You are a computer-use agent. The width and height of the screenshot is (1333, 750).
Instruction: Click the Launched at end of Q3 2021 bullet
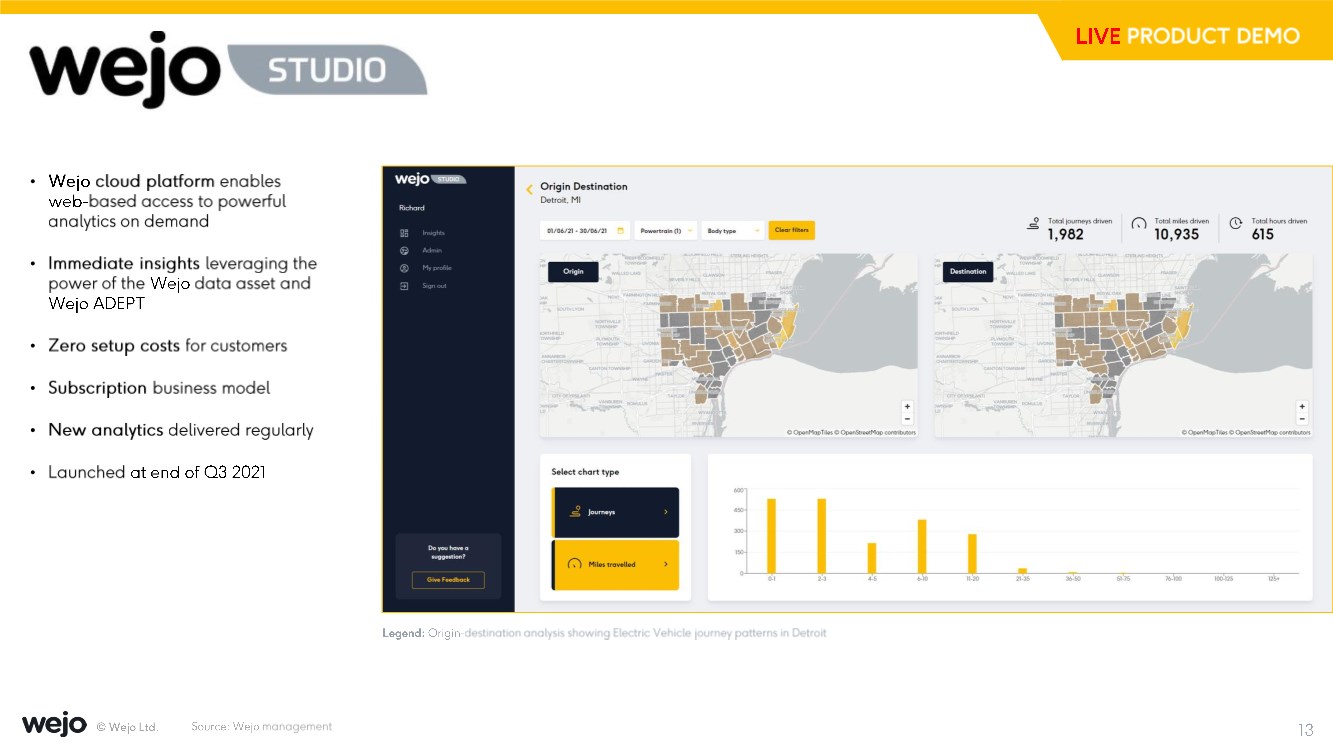coord(157,472)
